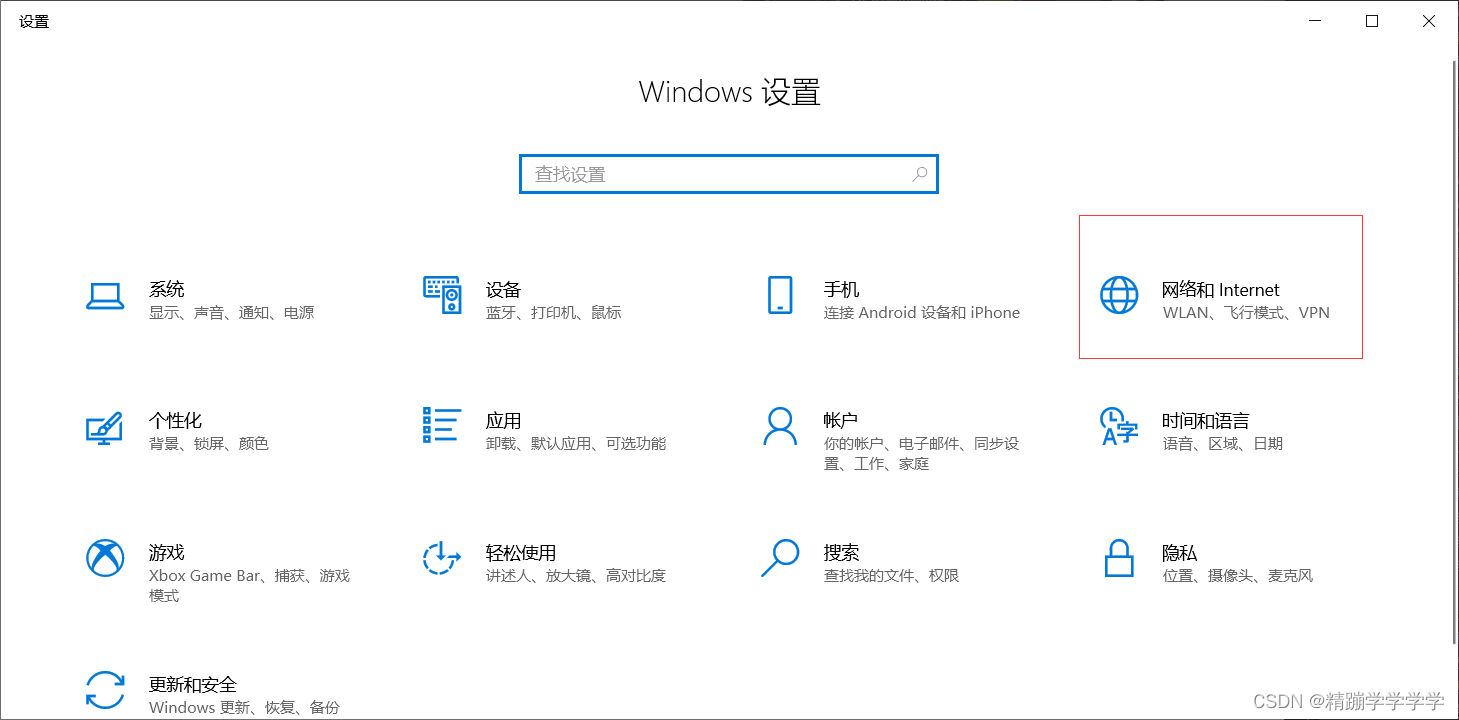Click the 背景、锁屏、颜色 description

(x=209, y=444)
